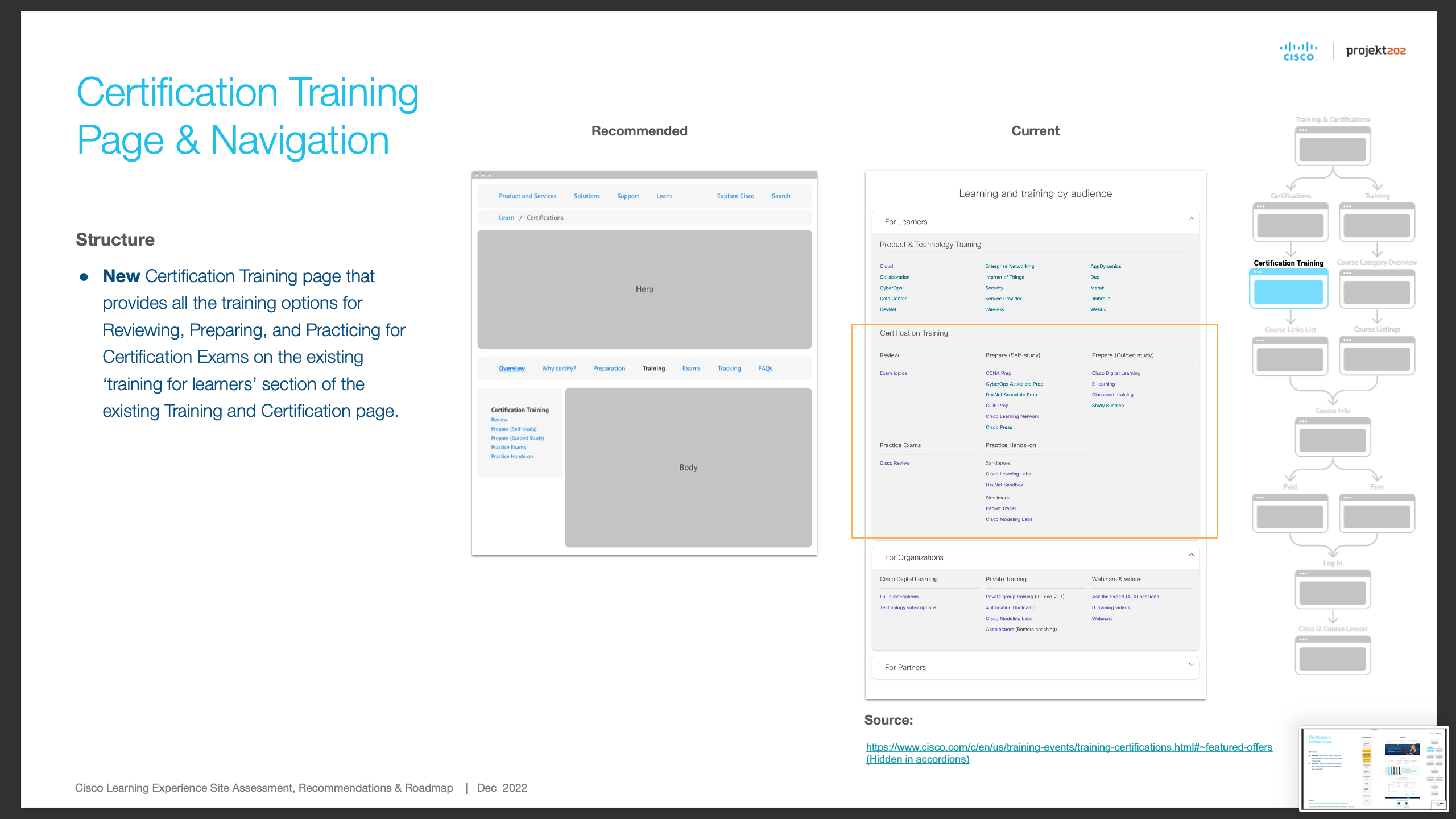Image resolution: width=1456 pixels, height=819 pixels.
Task: Click the projekt202 logo
Action: coord(1376,51)
